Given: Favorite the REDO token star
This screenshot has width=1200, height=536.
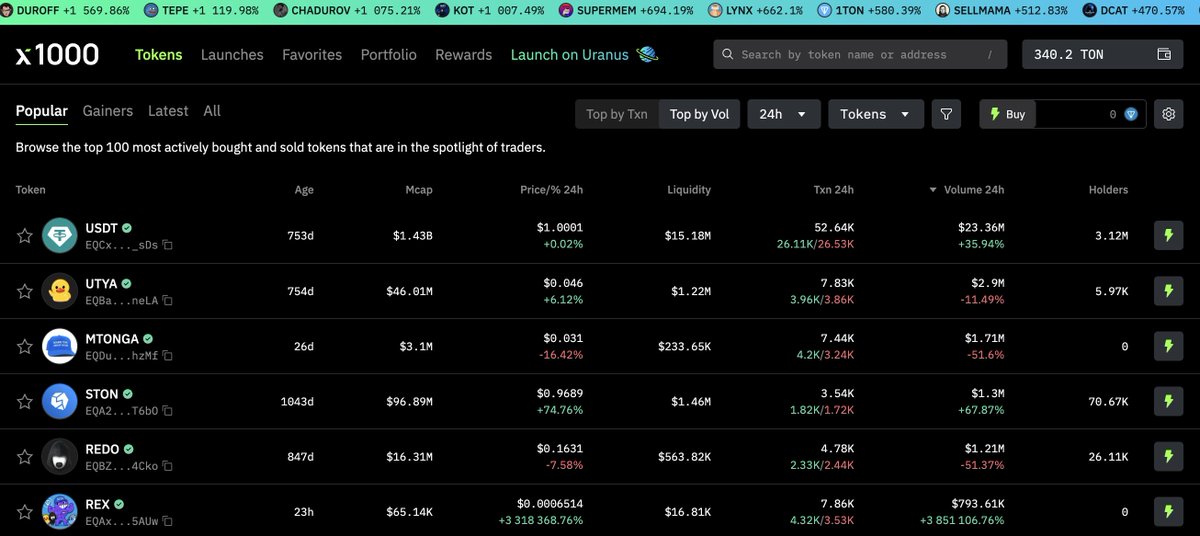Looking at the screenshot, I should [24, 456].
